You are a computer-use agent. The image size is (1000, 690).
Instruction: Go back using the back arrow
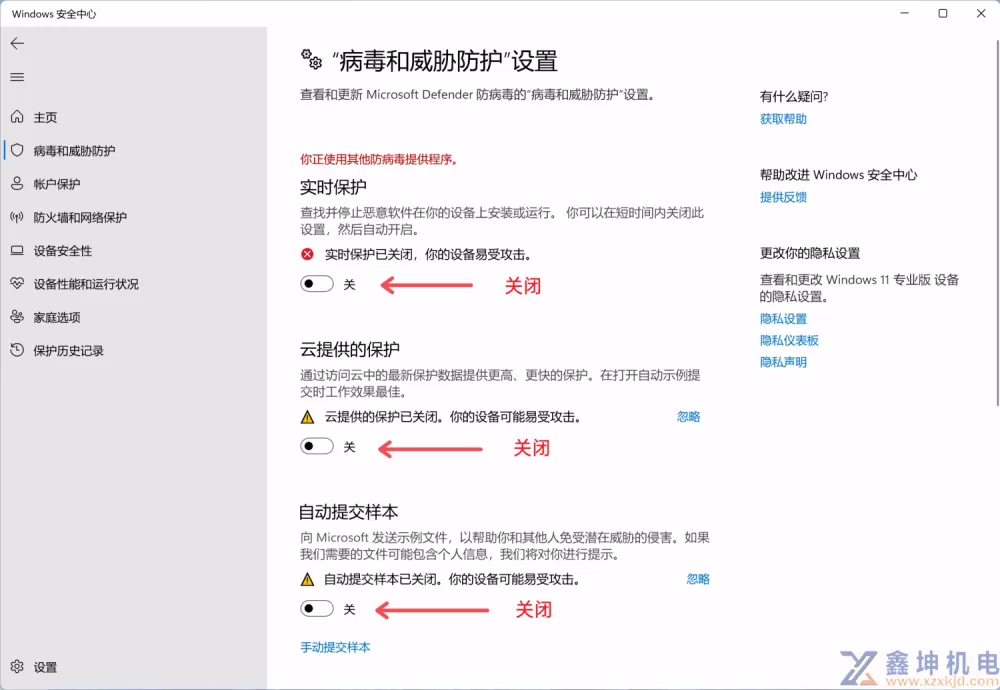[x=17, y=43]
